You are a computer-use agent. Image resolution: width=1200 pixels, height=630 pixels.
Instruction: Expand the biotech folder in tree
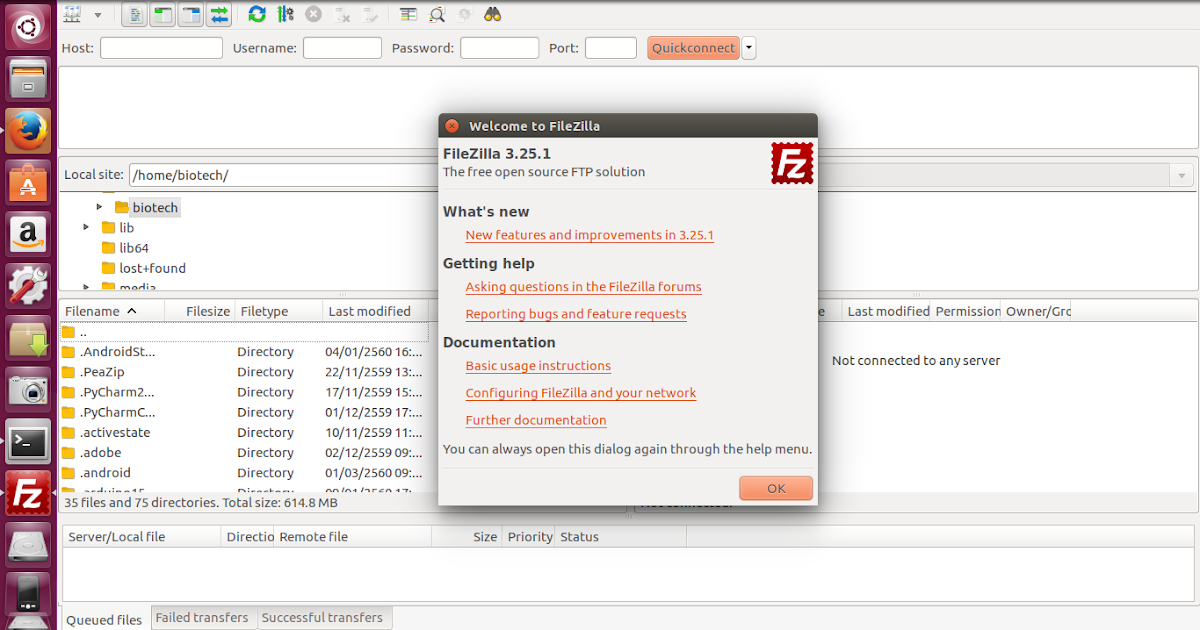(100, 207)
